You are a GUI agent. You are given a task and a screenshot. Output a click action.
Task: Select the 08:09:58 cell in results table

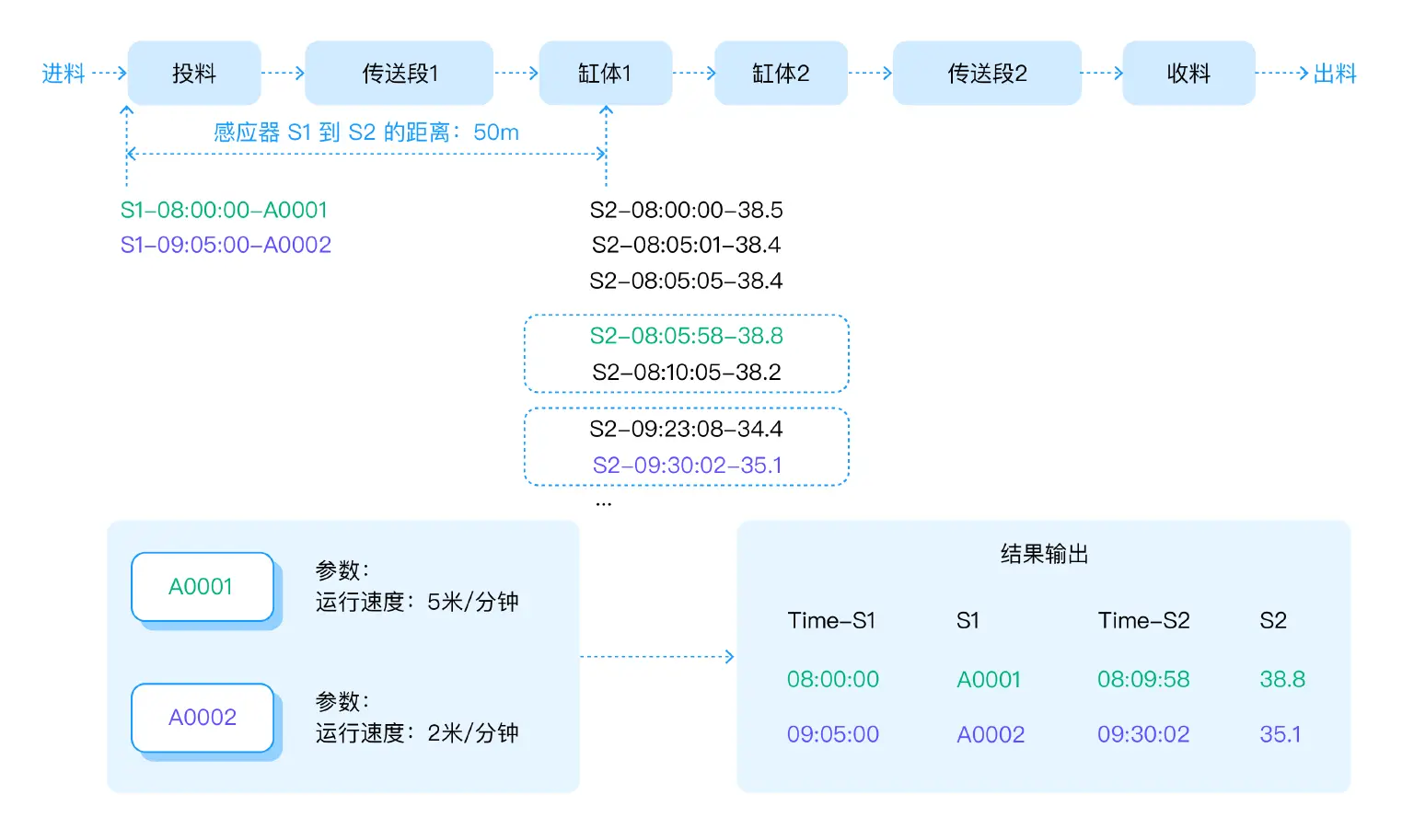tap(1143, 679)
